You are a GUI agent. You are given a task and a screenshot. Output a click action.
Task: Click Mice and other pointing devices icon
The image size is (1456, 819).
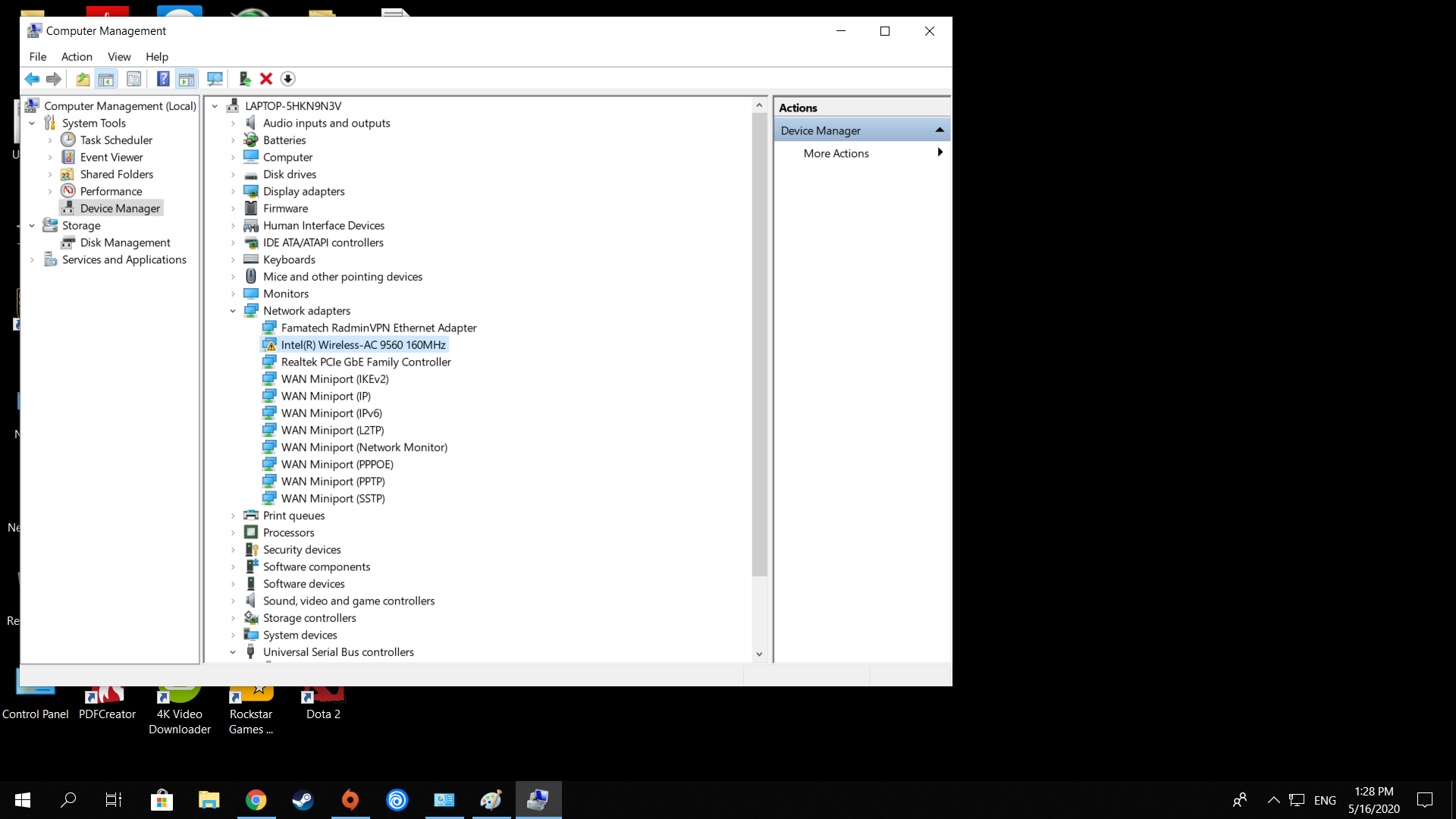click(x=251, y=277)
